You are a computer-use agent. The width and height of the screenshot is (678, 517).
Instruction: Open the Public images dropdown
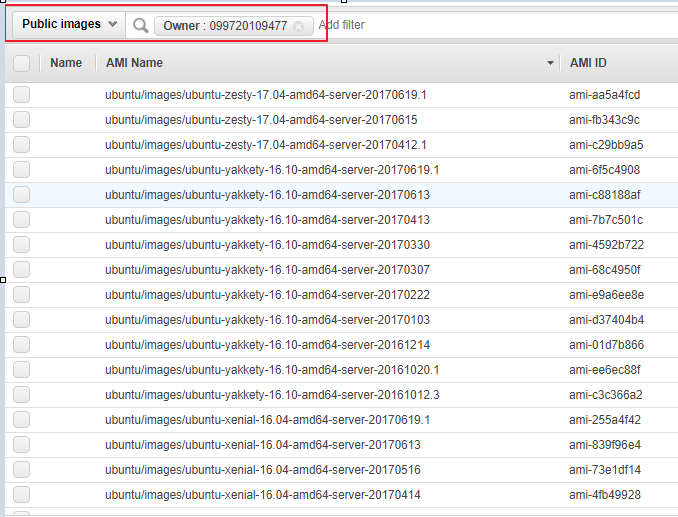click(69, 24)
